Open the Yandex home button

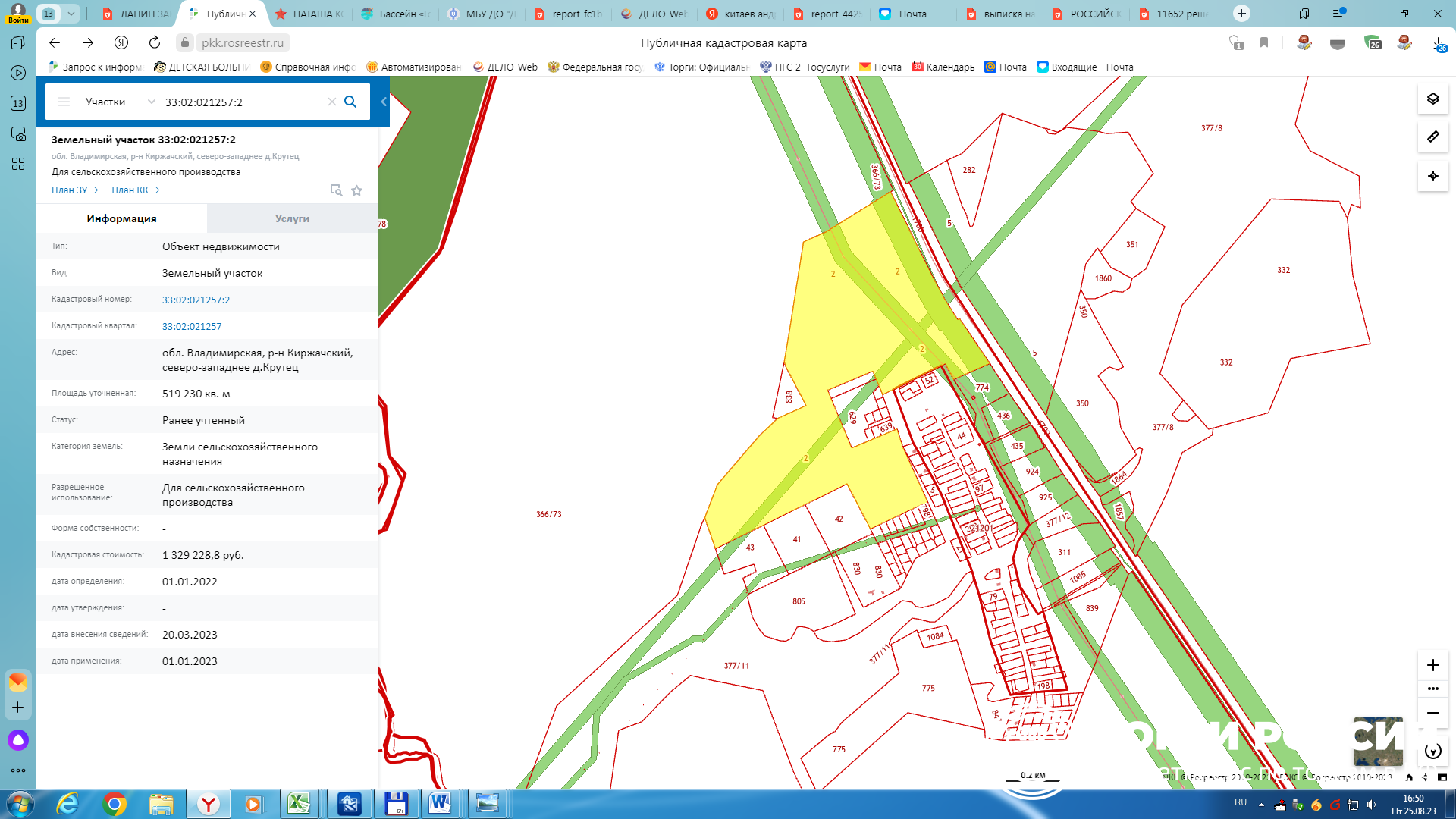coord(121,42)
